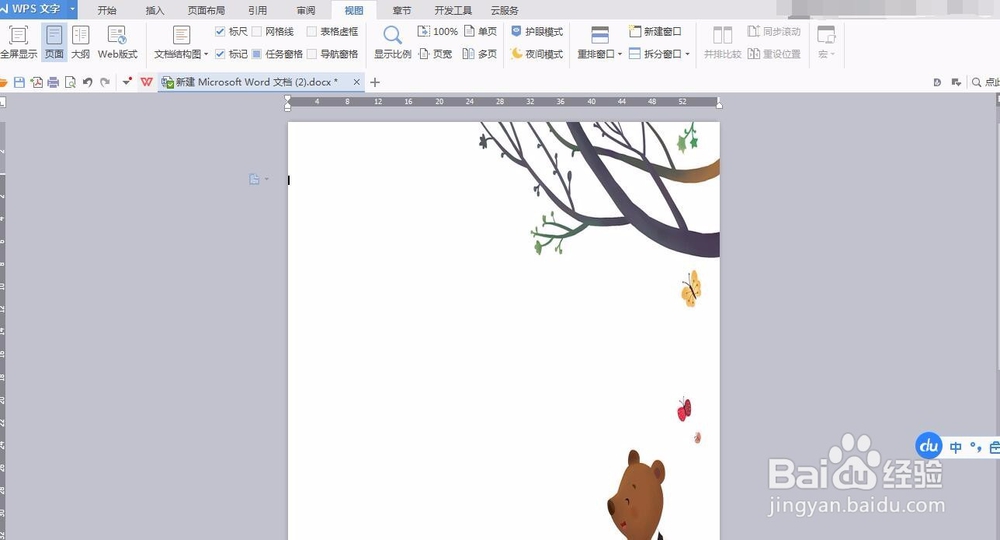Enable the 导航窗格 navigation pane checkbox
The width and height of the screenshot is (1000, 540).
311,54
